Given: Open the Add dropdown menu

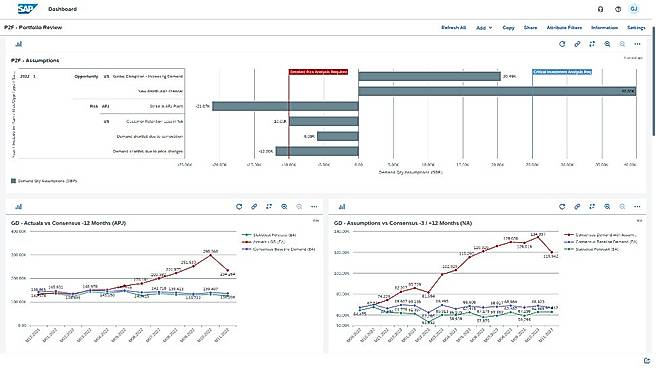Looking at the screenshot, I should pyautogui.click(x=484, y=28).
